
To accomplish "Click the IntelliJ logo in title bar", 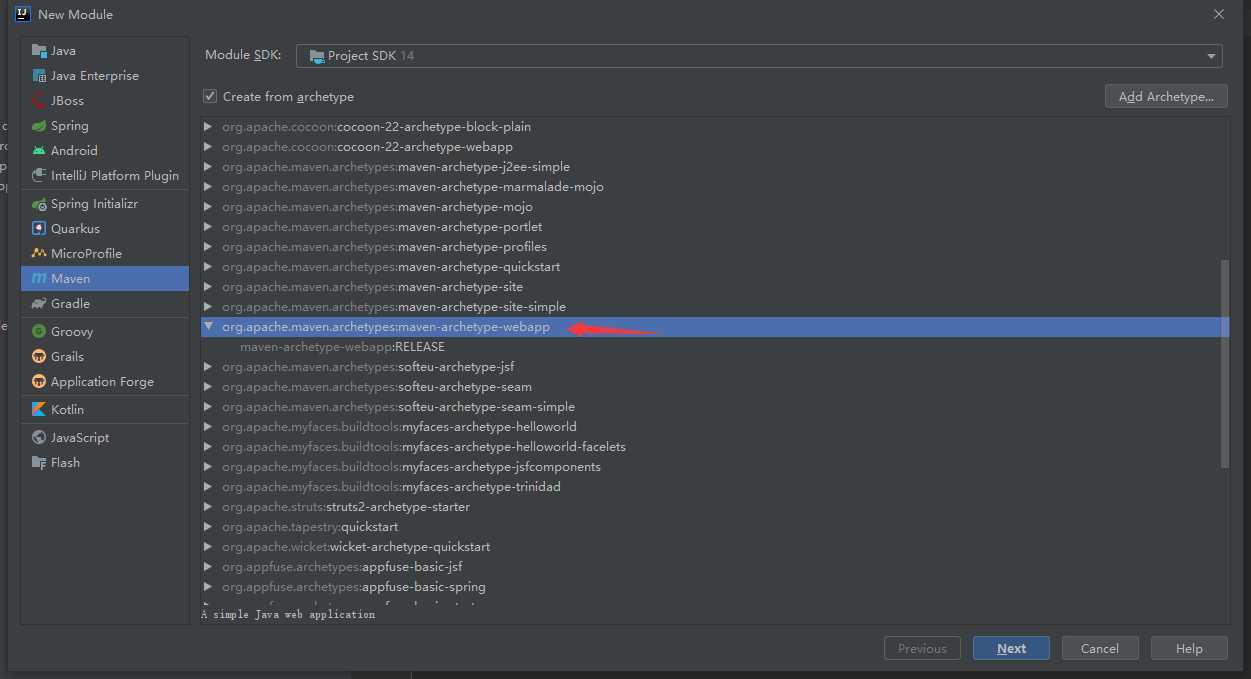I will tap(23, 14).
